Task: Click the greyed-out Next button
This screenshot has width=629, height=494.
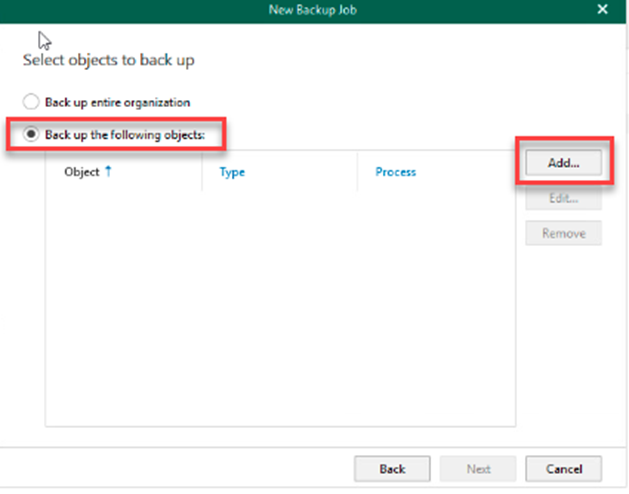Action: pos(478,468)
